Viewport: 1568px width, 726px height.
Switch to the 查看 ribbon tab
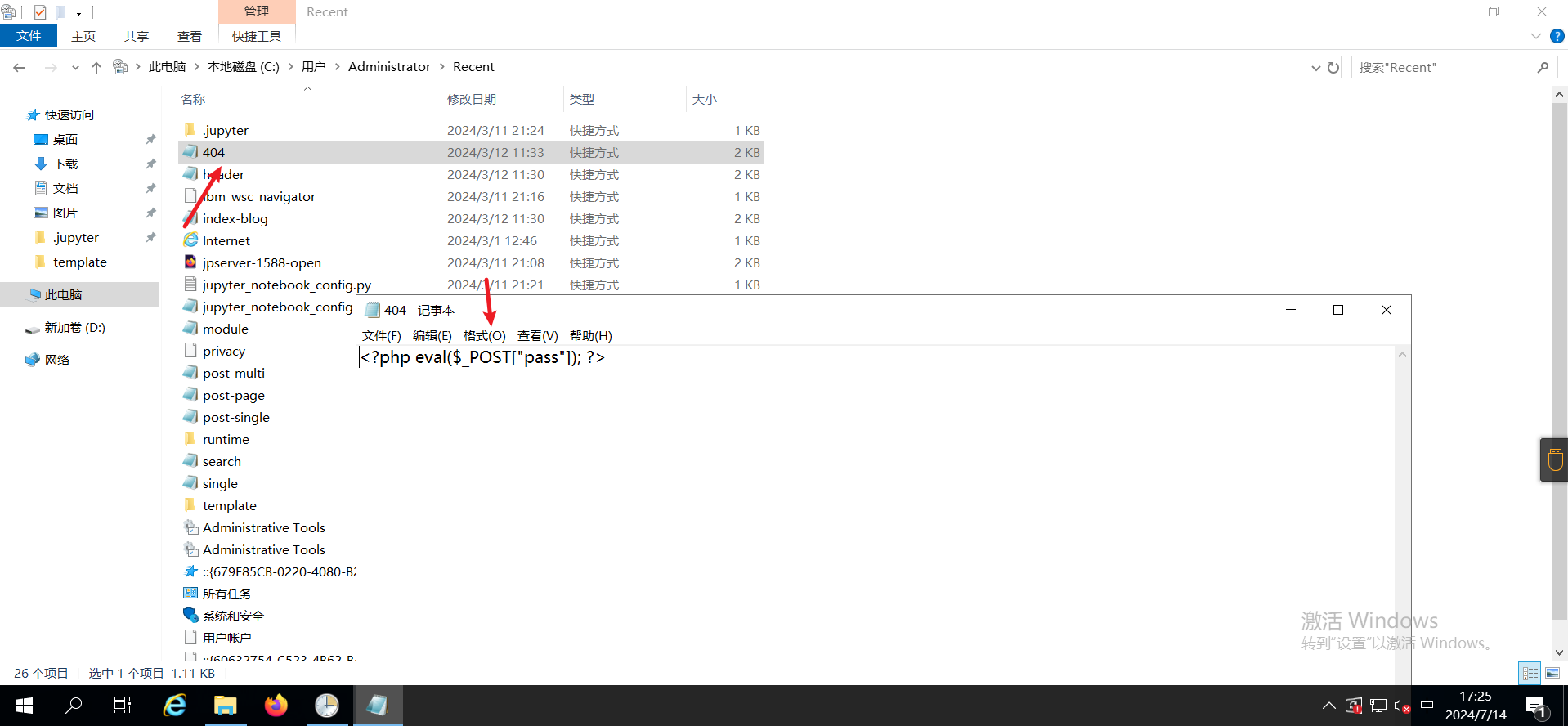tap(190, 37)
